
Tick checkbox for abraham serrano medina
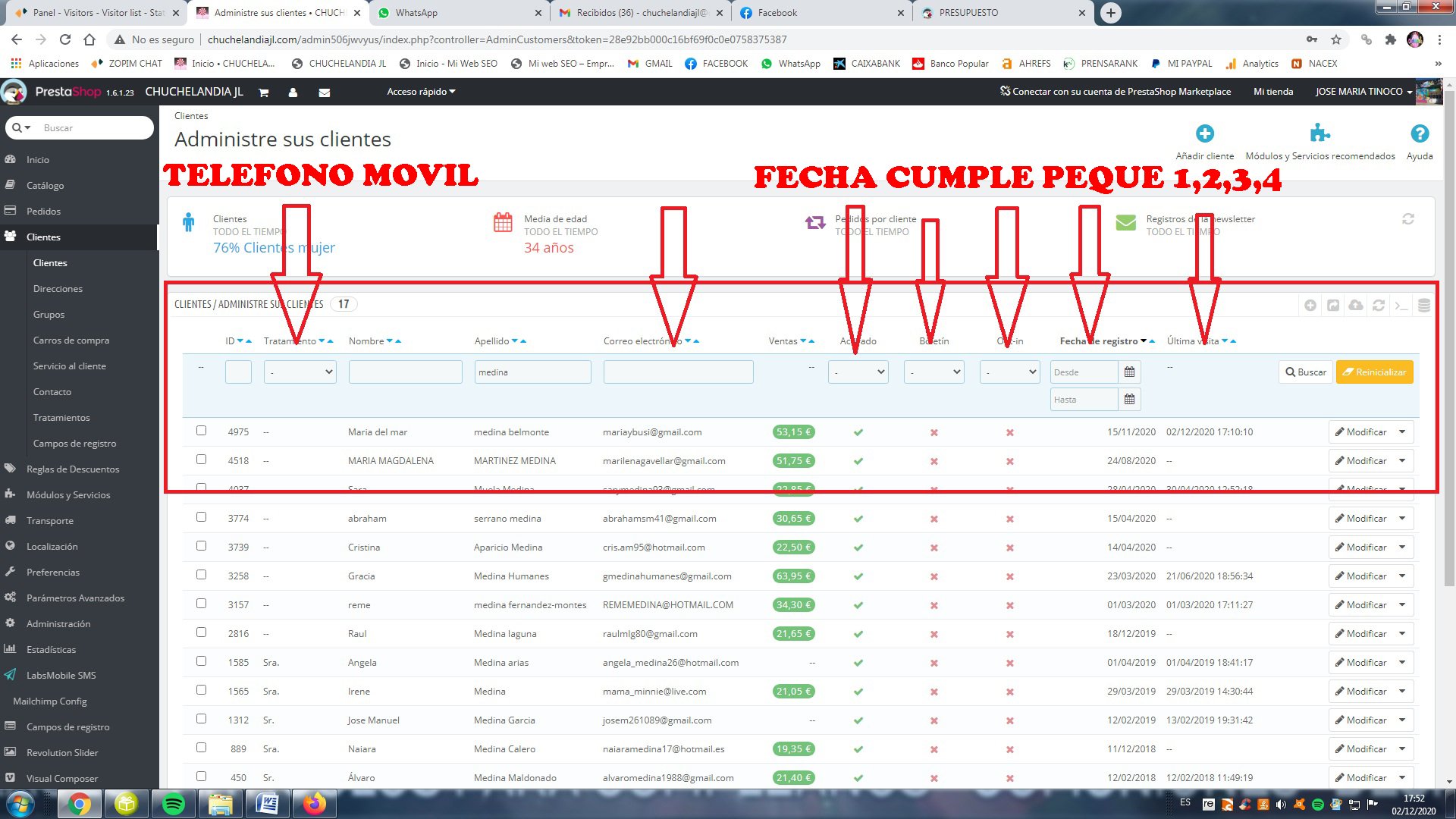pyautogui.click(x=201, y=517)
